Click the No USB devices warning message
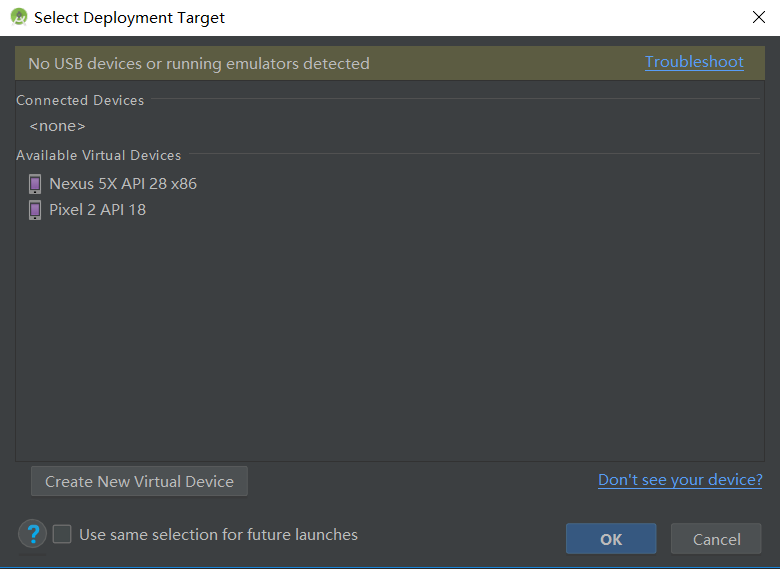 (198, 64)
